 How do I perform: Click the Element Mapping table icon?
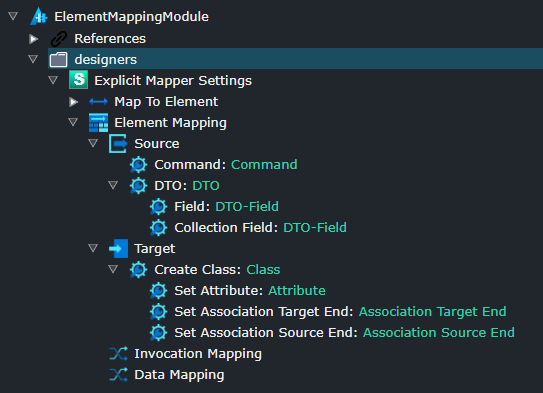coord(98,123)
